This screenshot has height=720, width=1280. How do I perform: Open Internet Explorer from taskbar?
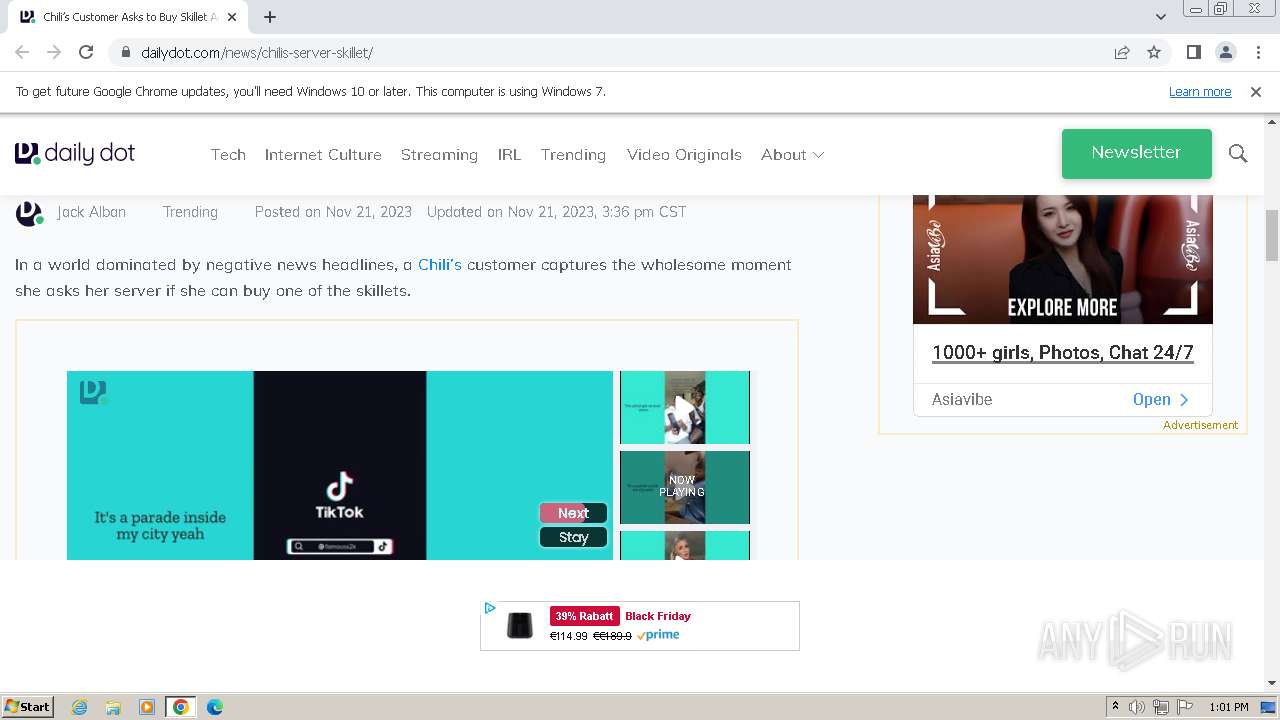pos(79,707)
